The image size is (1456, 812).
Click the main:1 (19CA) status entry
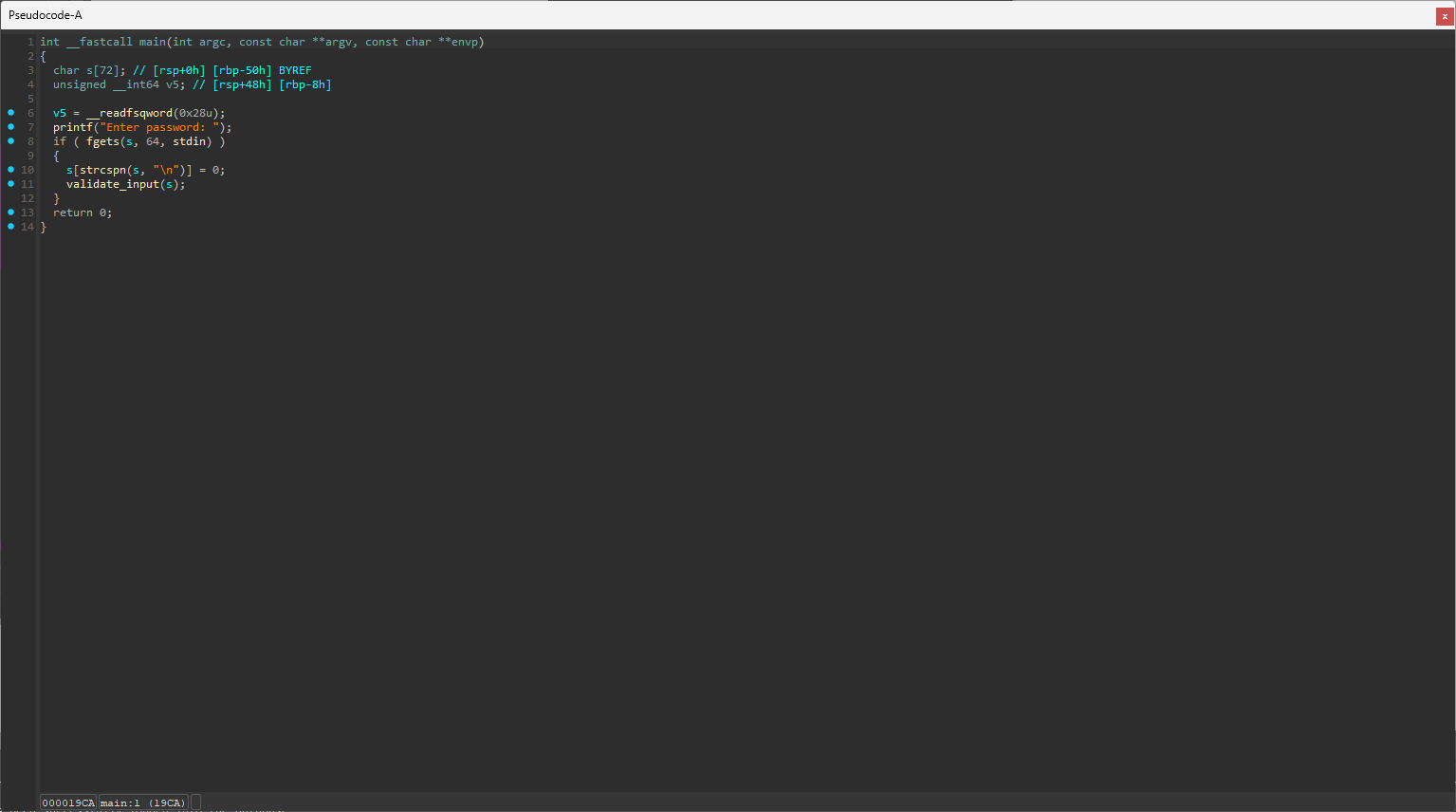tap(143, 803)
